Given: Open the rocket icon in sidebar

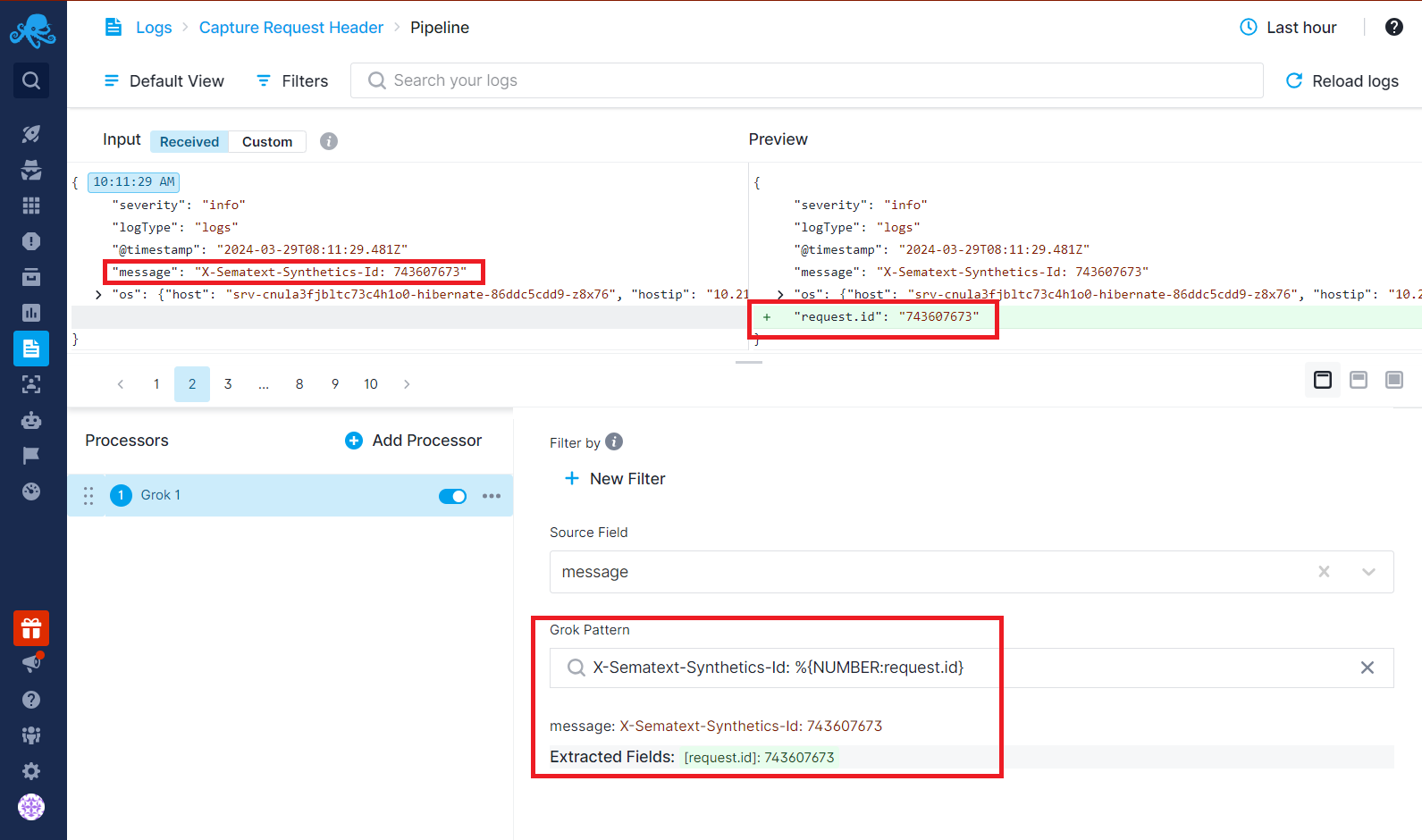Looking at the screenshot, I should (x=31, y=134).
